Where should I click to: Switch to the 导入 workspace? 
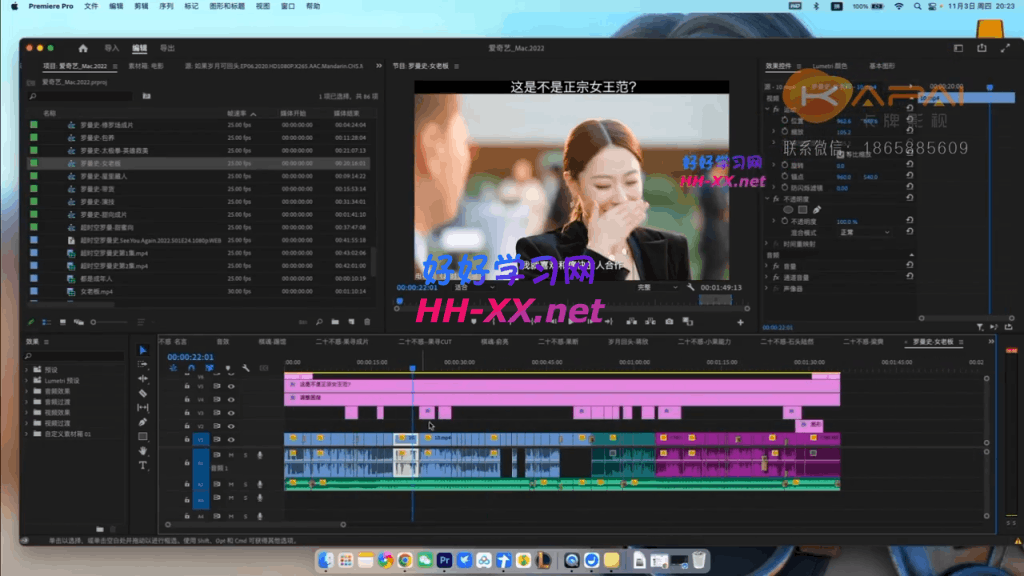click(112, 48)
